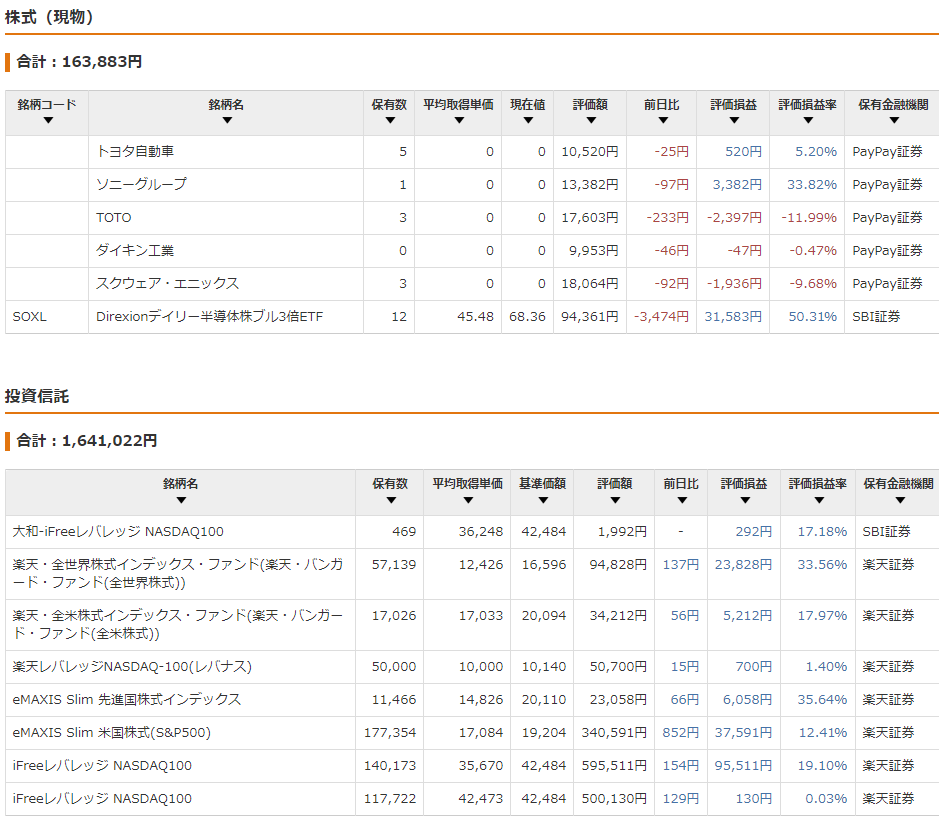This screenshot has height=818, width=939.
Task: Select the ソニーグループ stock name
Action: pos(141,184)
